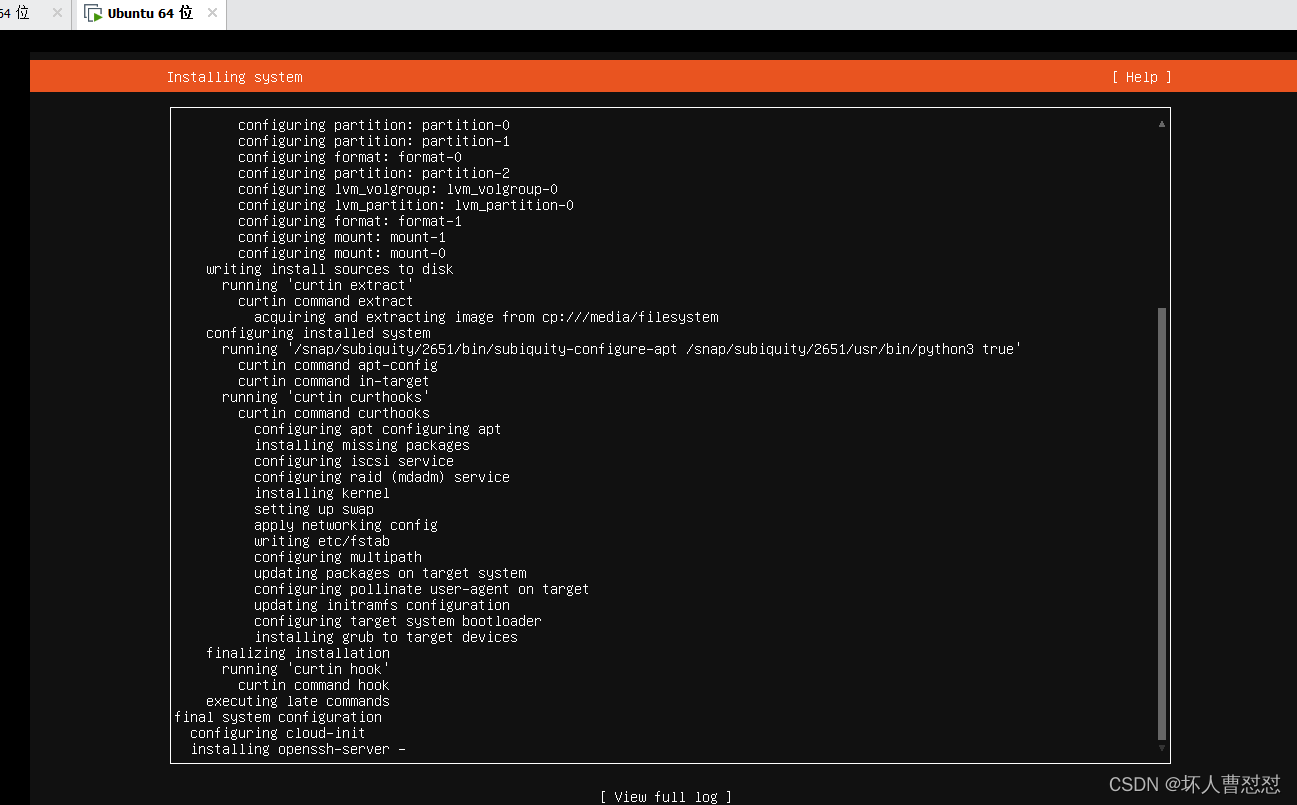Image resolution: width=1297 pixels, height=805 pixels.
Task: Click 'final system configuration' log line
Action: click(x=278, y=717)
